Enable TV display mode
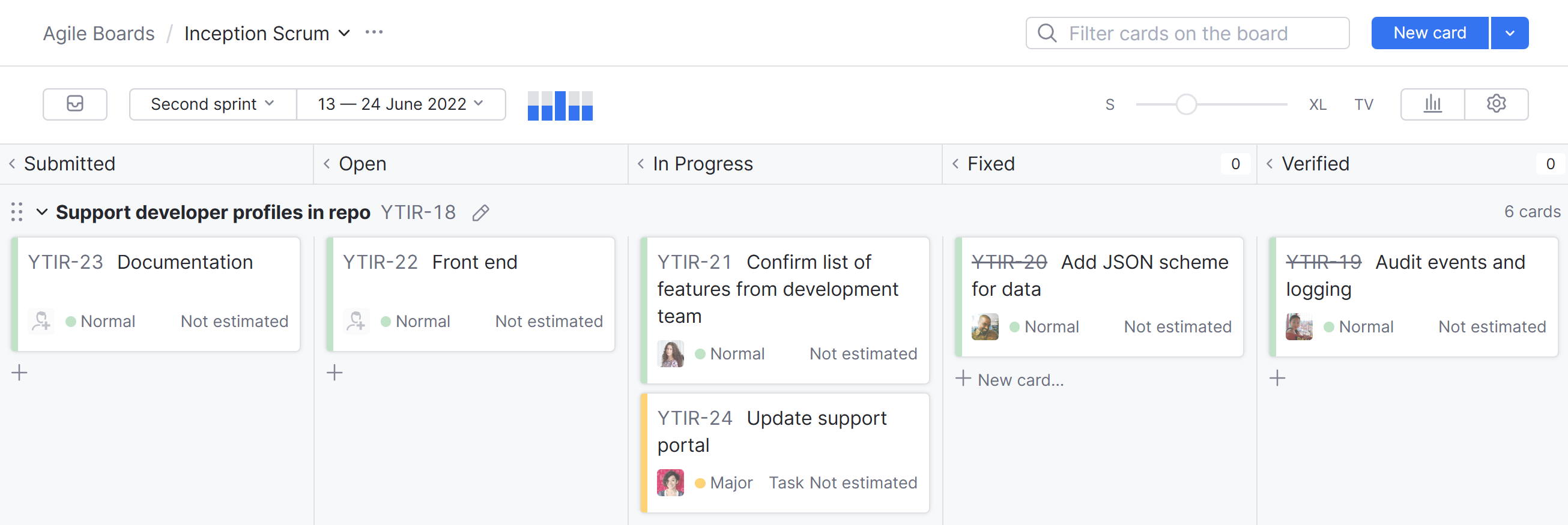The height and width of the screenshot is (525, 1568). click(x=1363, y=103)
